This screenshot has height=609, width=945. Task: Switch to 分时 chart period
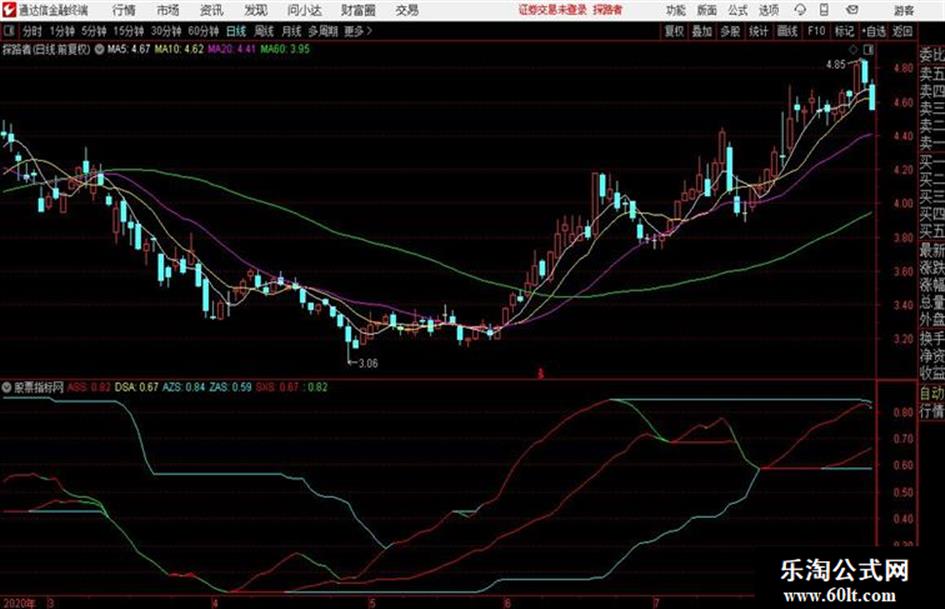(x=32, y=31)
